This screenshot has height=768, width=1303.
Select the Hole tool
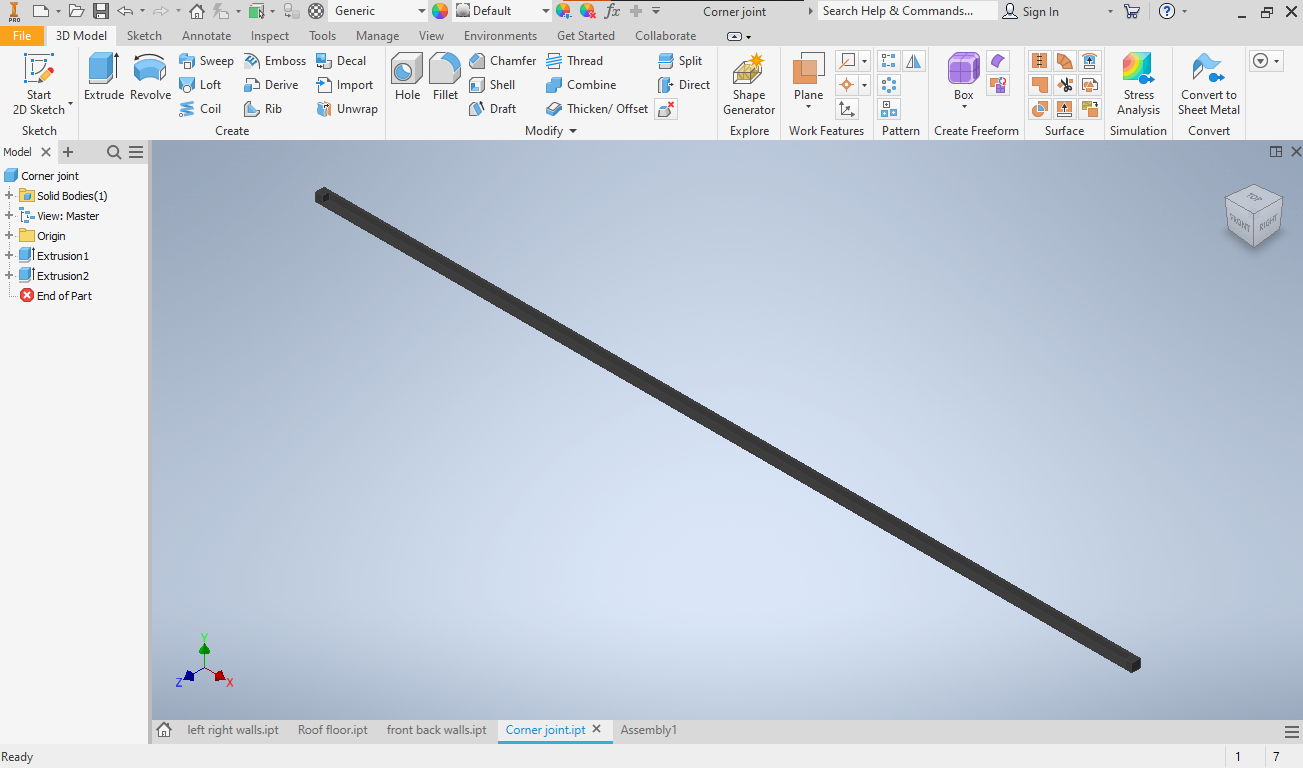[407, 78]
